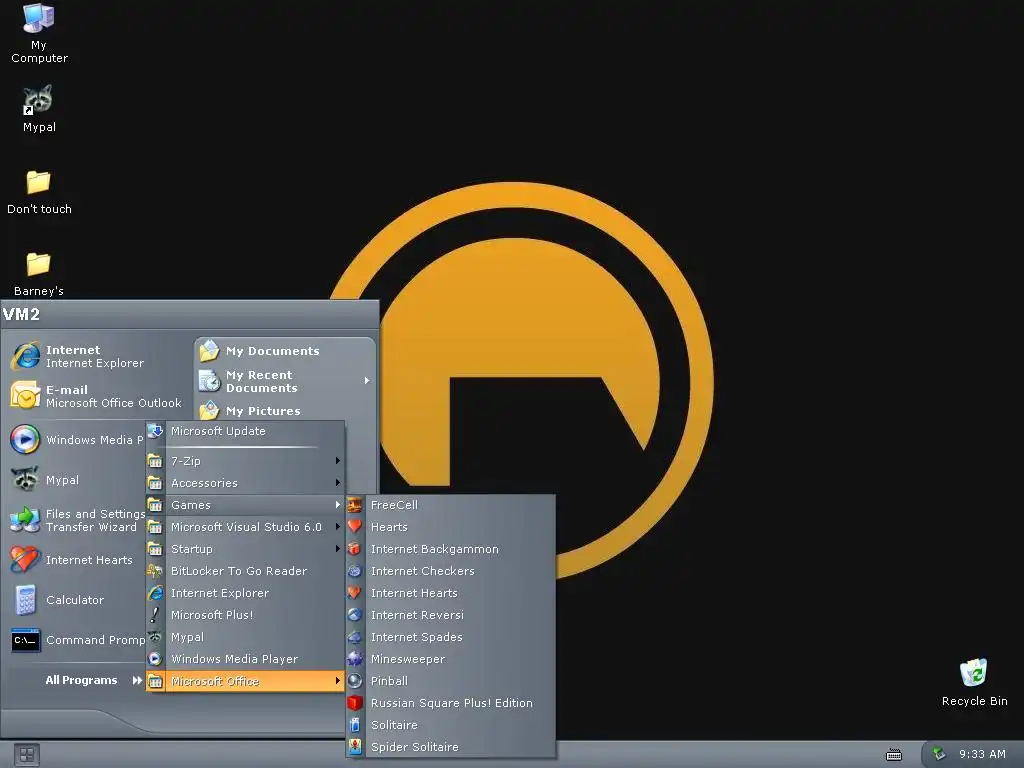Click the BitLocker To Go Reader icon
This screenshot has width=1024, height=768.
[155, 571]
